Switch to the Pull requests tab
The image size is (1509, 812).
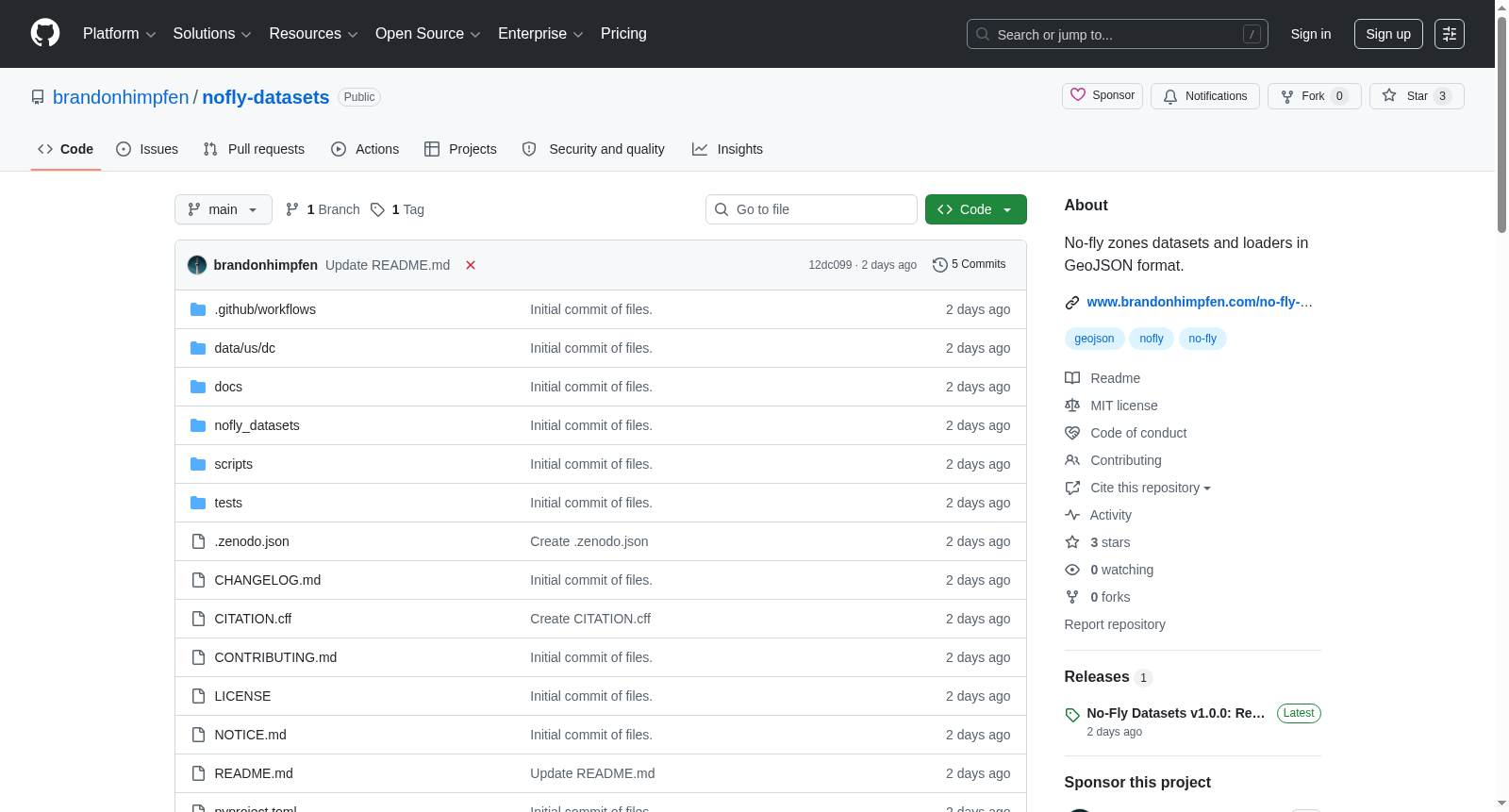click(x=254, y=149)
